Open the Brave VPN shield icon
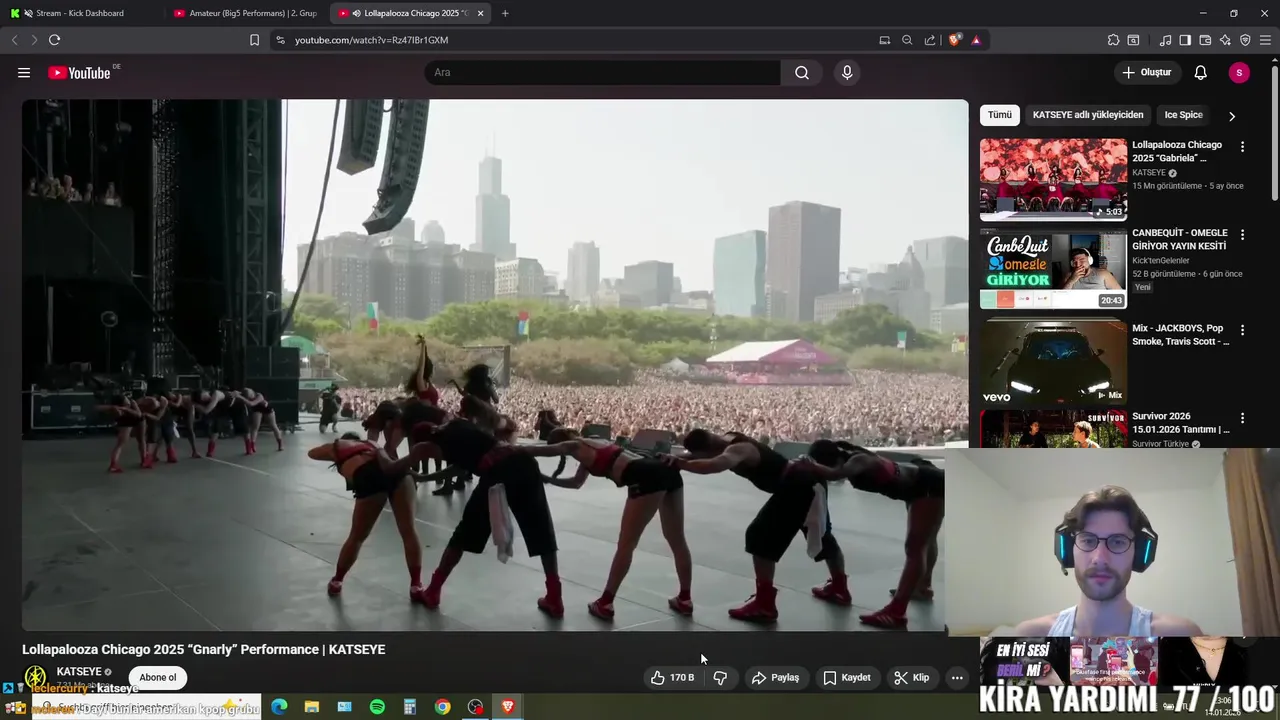 click(x=1245, y=40)
